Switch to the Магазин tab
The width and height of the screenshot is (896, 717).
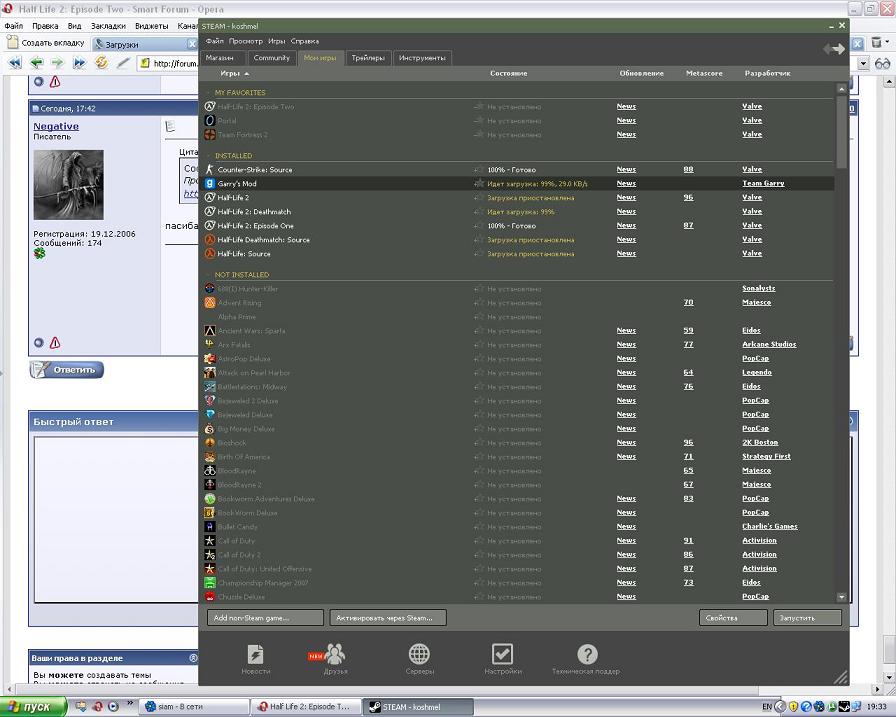pyautogui.click(x=222, y=58)
